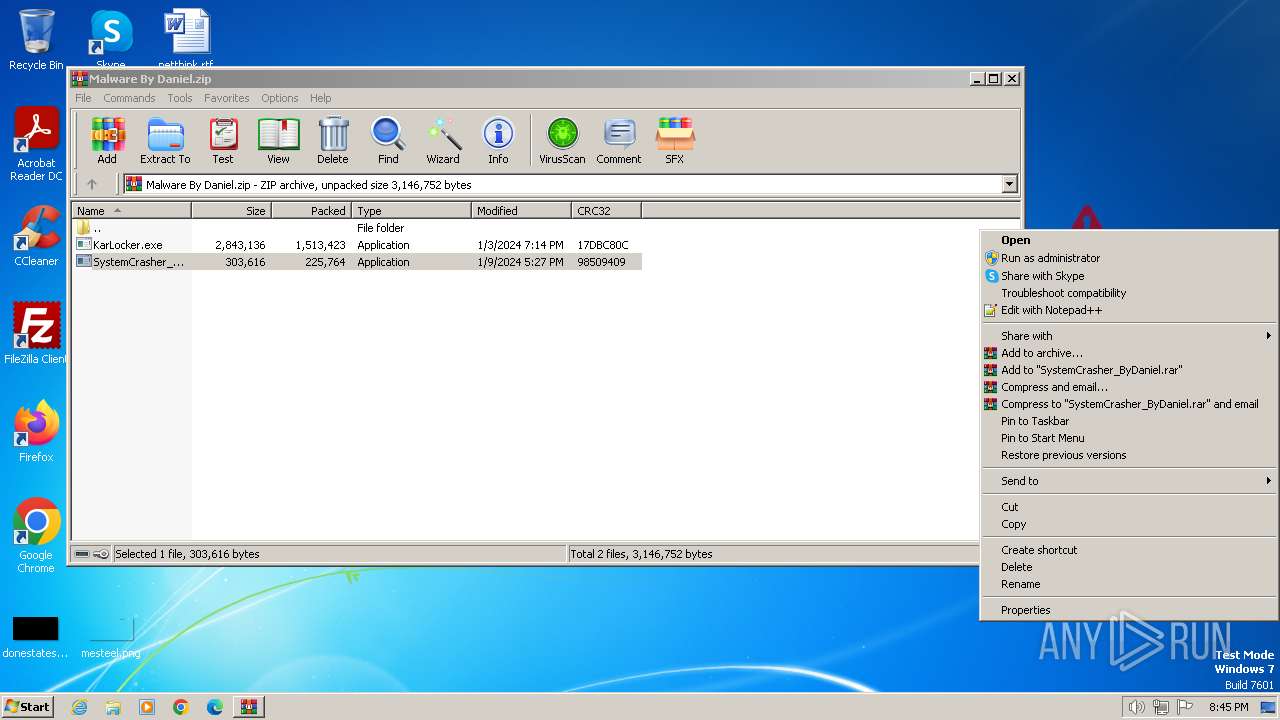Screen dimensions: 1280x720
Task: Select Pin to Taskbar
Action: [1129, 421]
